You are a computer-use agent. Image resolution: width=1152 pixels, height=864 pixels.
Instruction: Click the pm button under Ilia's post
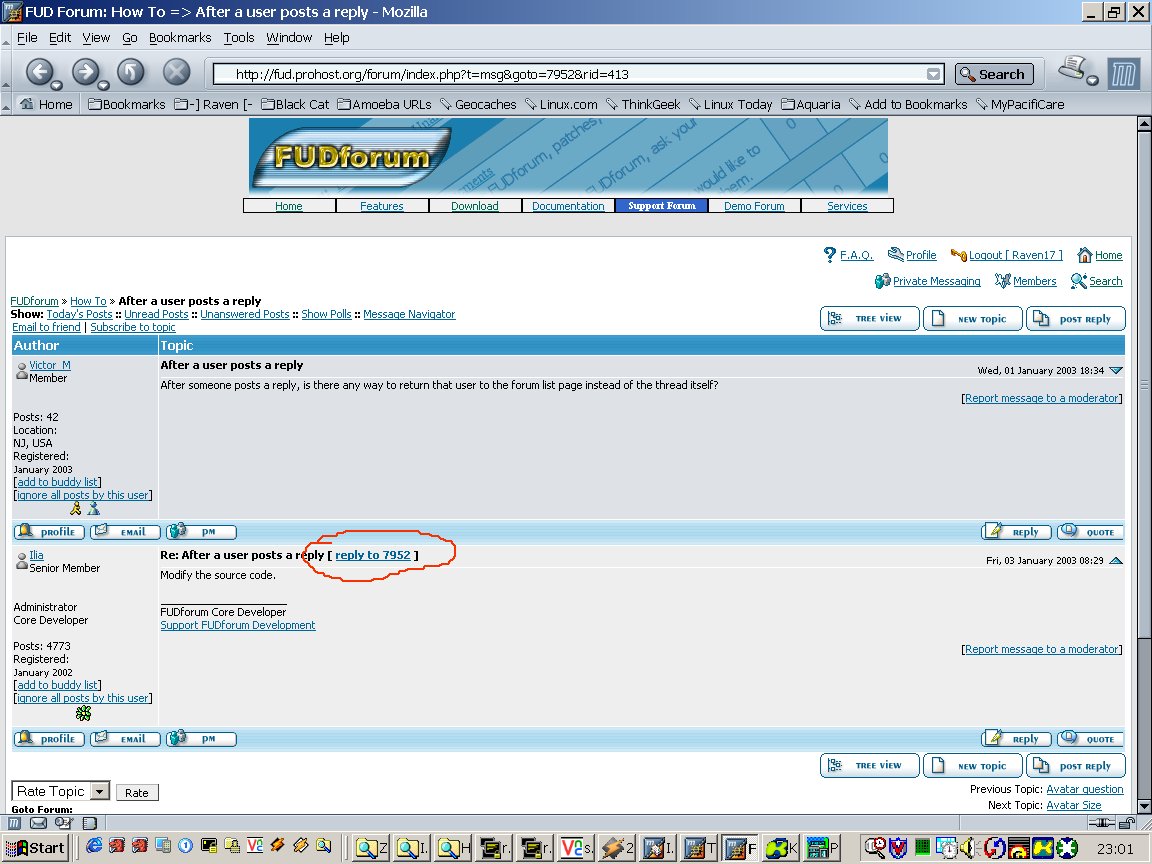tap(201, 739)
